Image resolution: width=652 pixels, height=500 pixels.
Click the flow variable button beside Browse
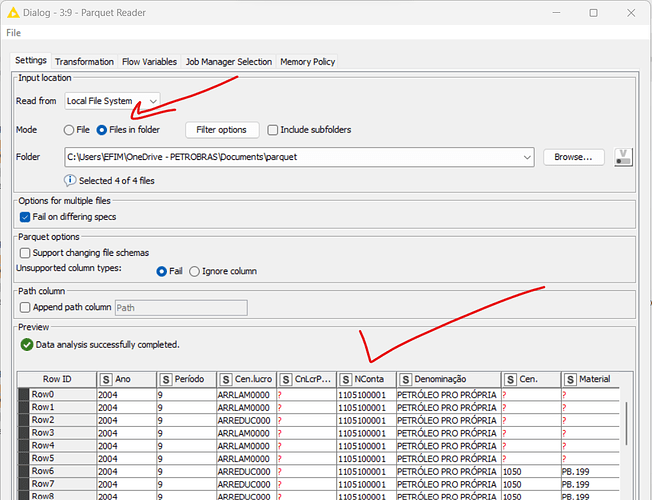coord(623,157)
